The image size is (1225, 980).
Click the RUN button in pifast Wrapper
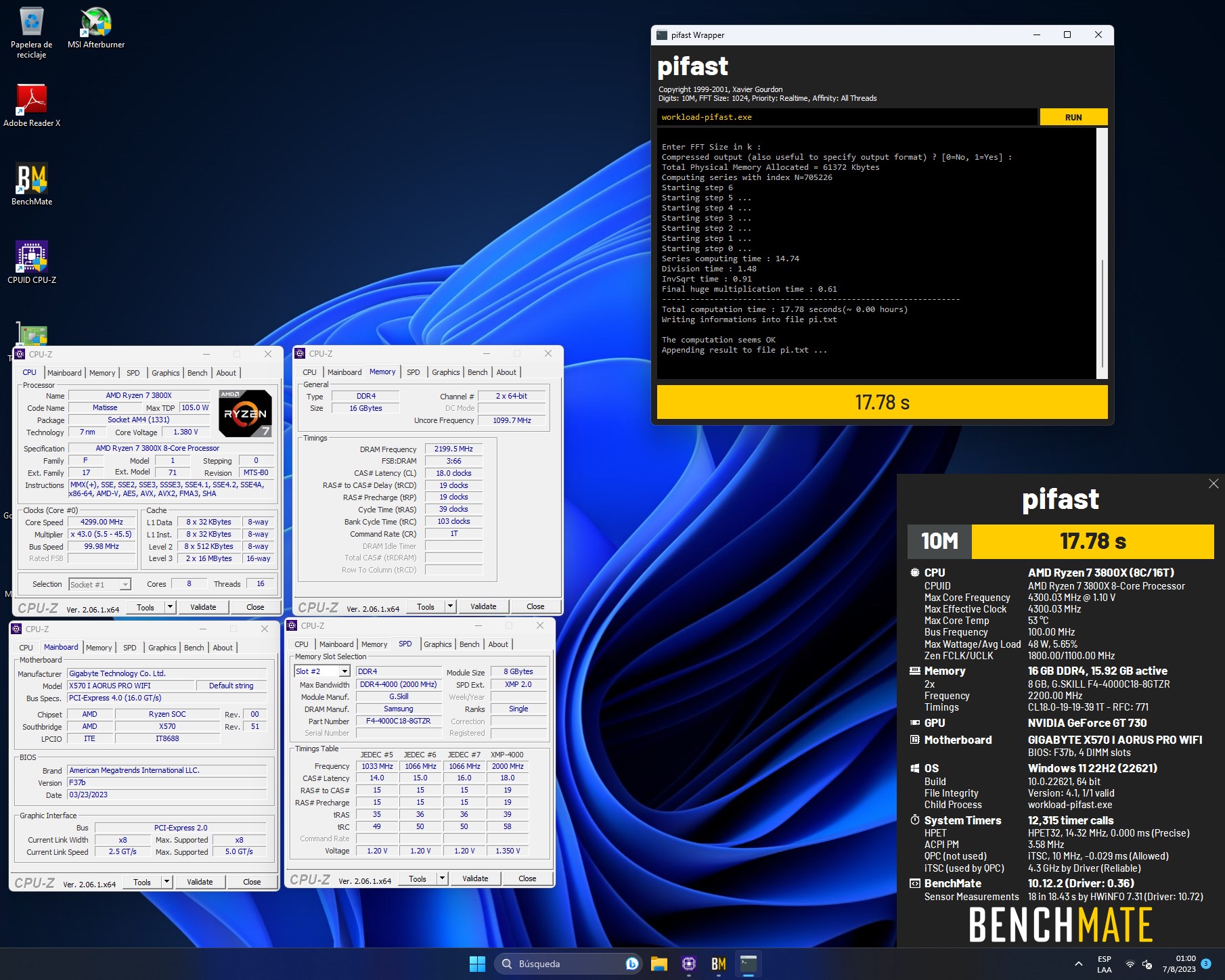1073,117
